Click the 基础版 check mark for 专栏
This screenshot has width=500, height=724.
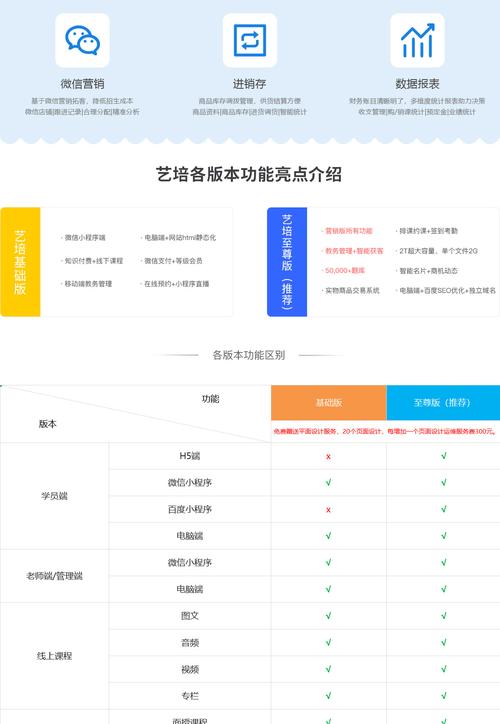point(328,696)
